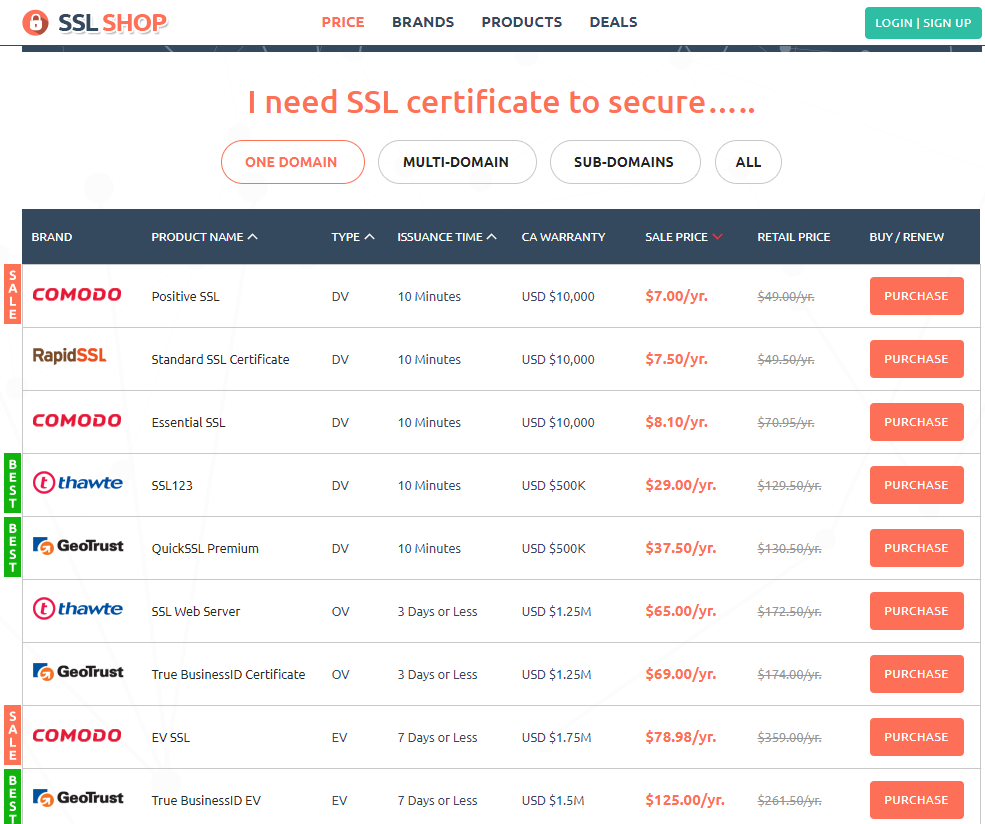Purchase Comodo EV SSL
985x824 pixels.
click(917, 737)
